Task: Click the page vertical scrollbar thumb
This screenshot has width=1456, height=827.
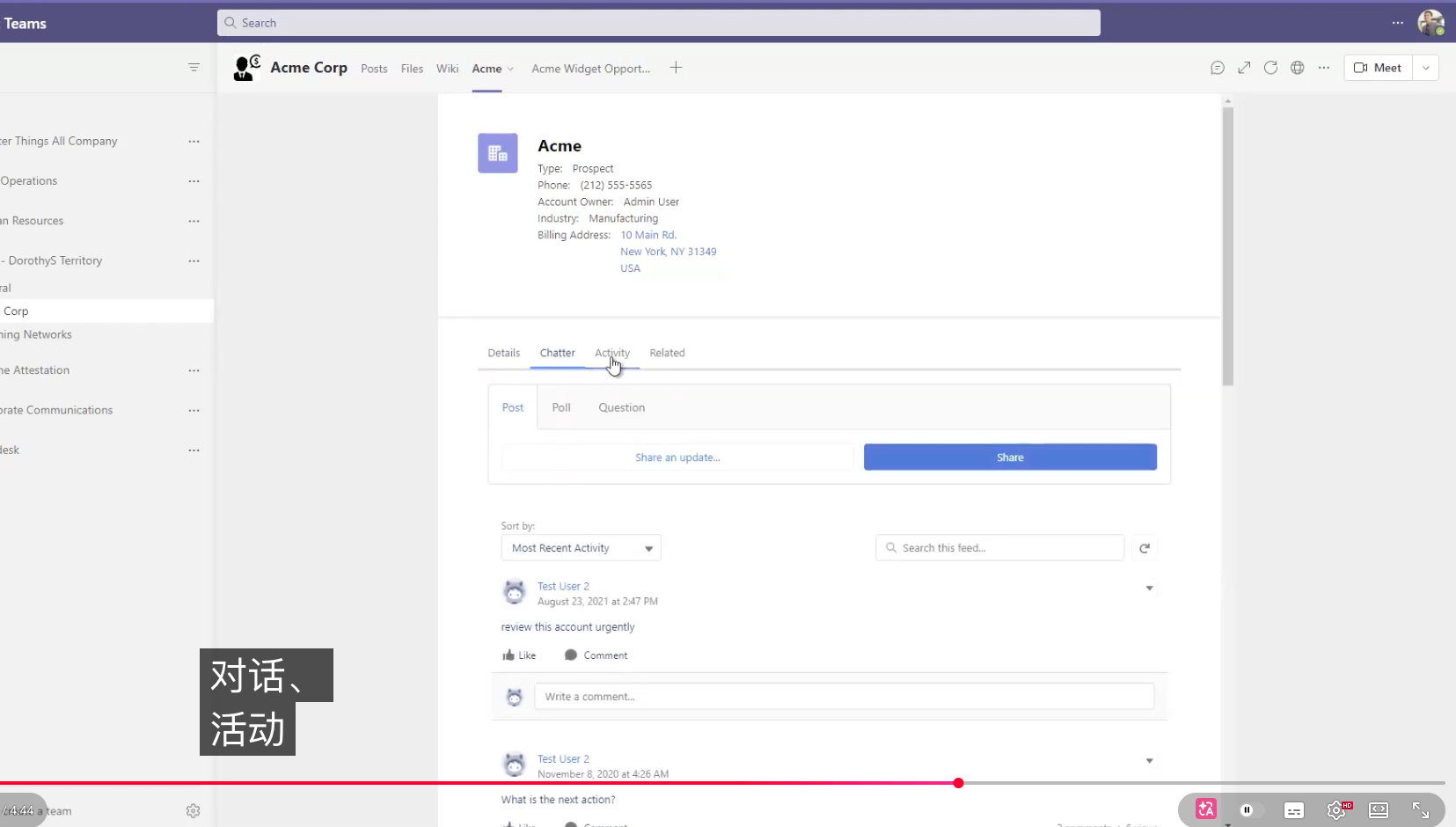Action: (x=1227, y=246)
